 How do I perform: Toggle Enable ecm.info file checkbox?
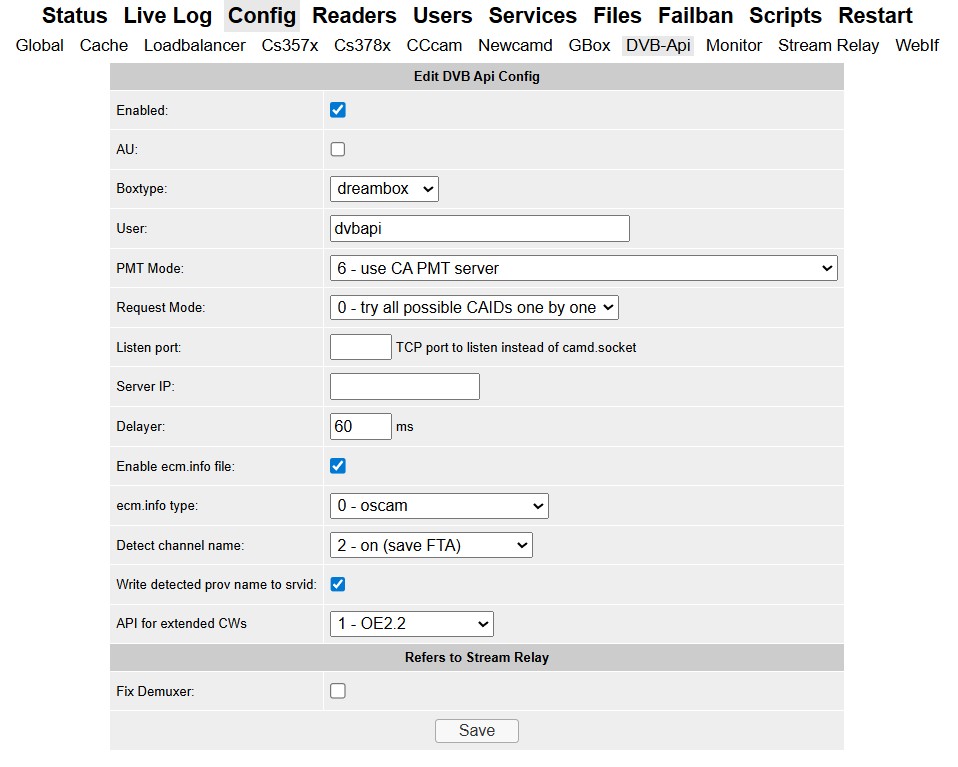[x=338, y=466]
